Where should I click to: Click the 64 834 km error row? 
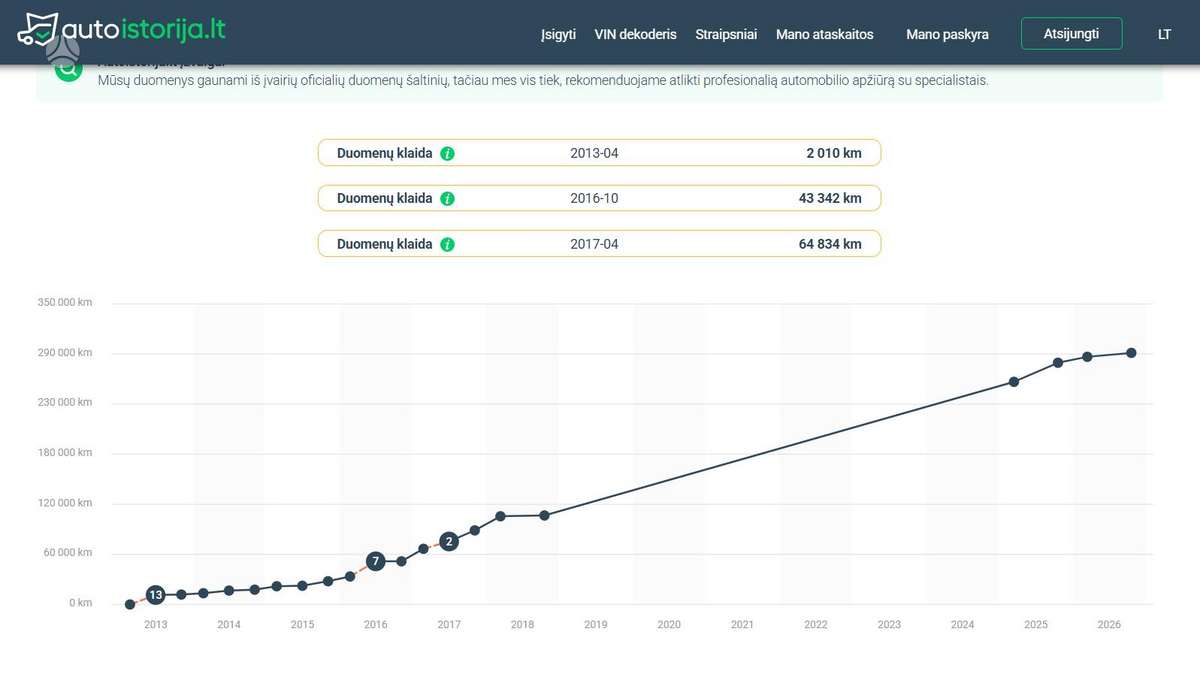[599, 244]
